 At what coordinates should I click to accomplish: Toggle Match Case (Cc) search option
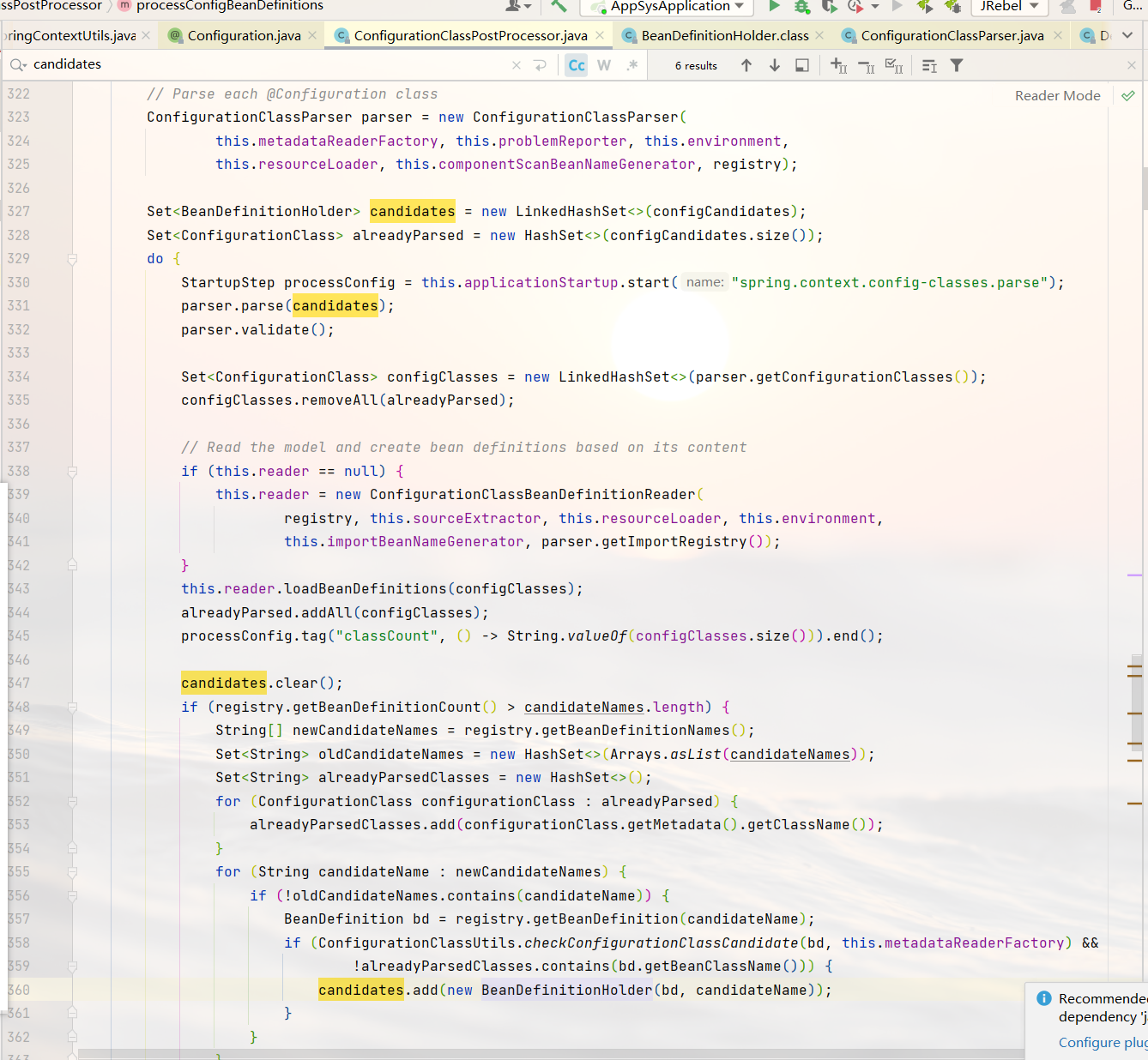[x=577, y=65]
